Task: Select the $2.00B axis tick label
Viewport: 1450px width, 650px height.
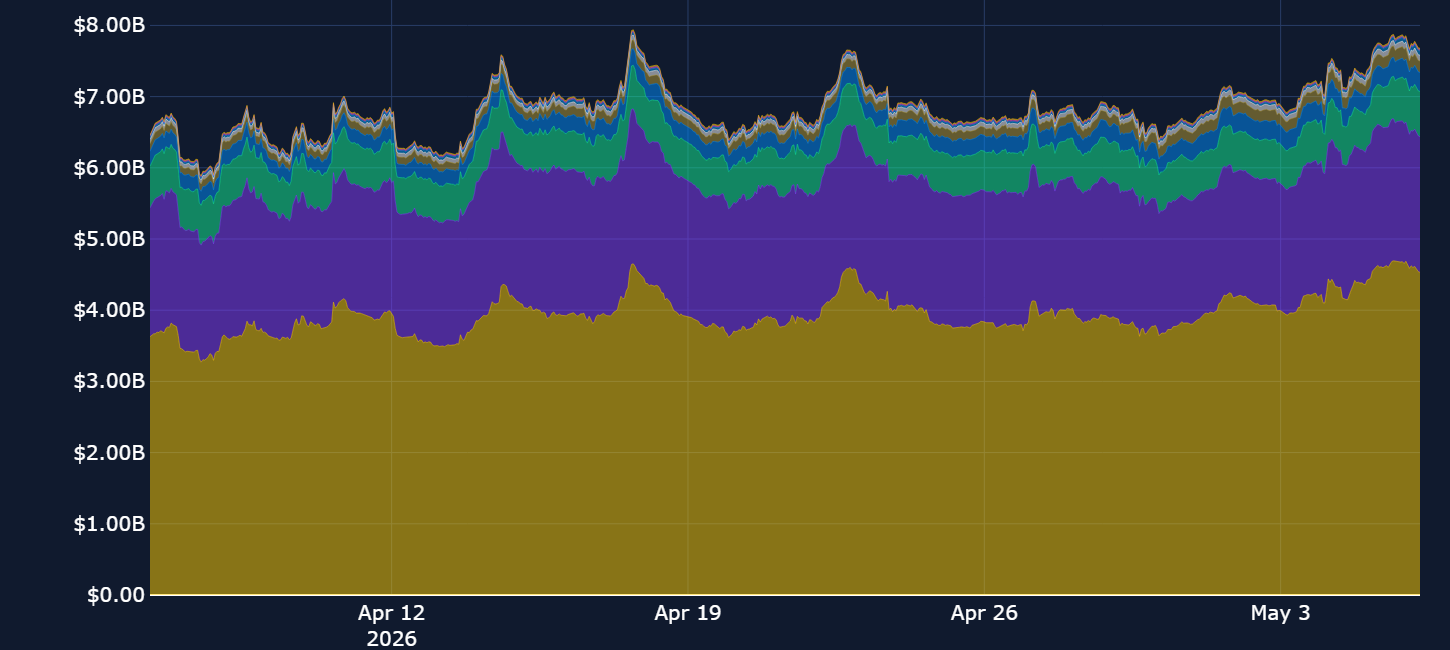Action: click(x=109, y=453)
